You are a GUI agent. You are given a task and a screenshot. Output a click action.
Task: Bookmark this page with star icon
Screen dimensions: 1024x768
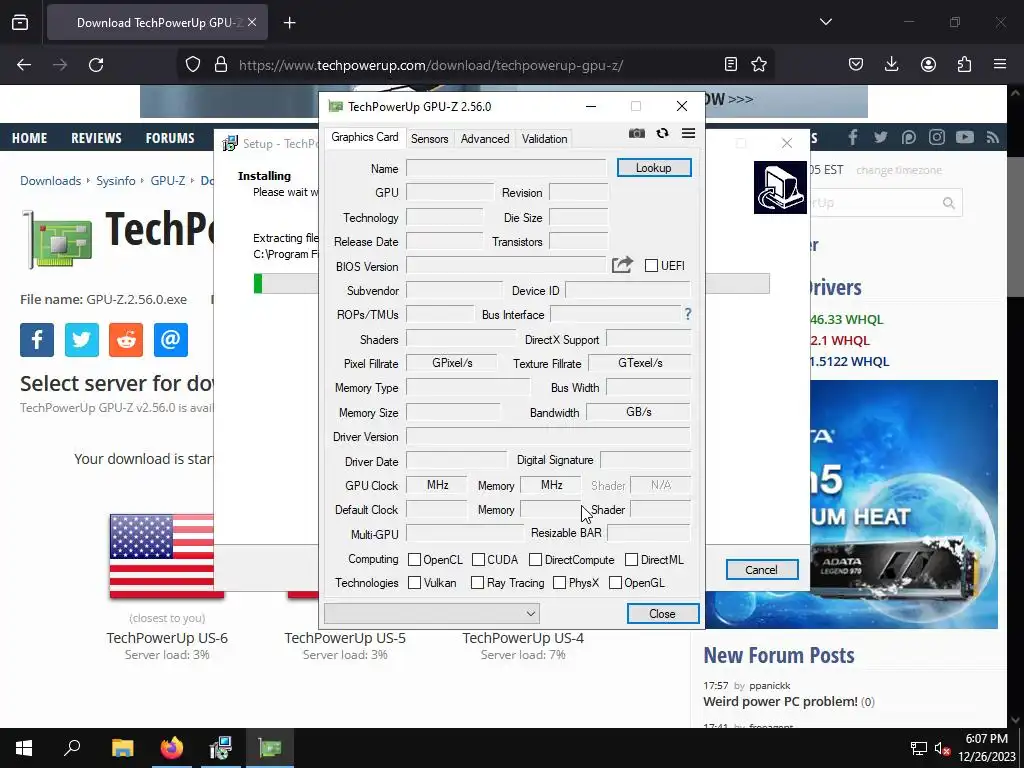click(x=759, y=64)
